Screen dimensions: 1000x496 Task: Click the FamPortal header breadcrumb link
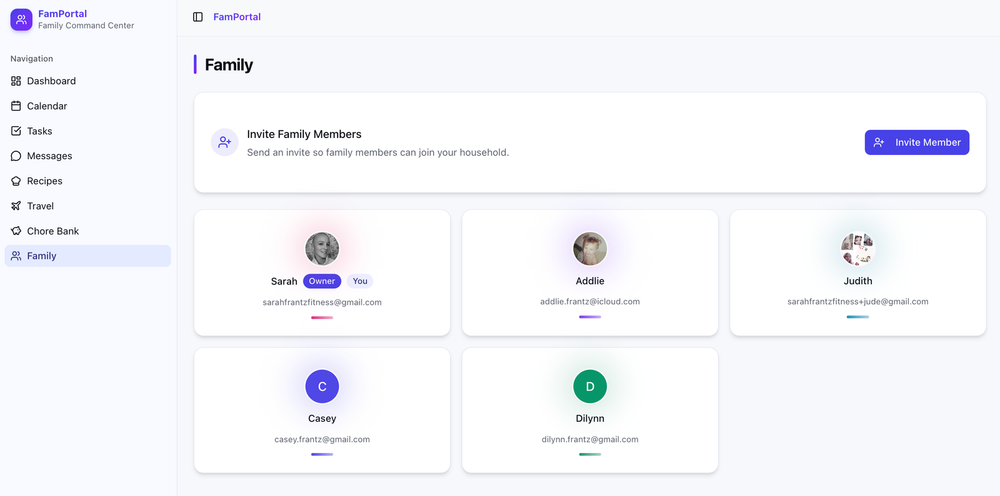click(237, 17)
